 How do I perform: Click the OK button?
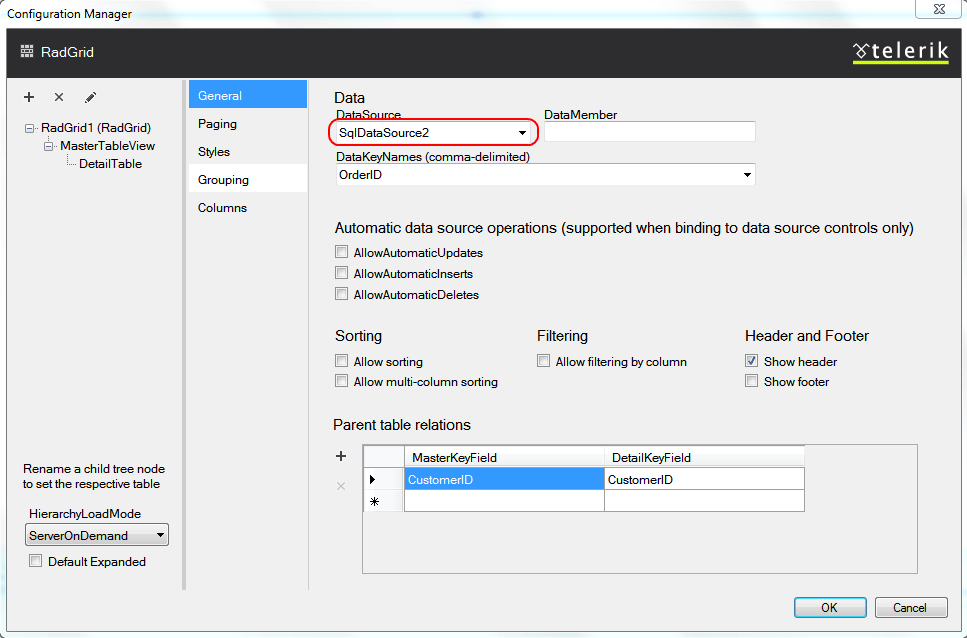[x=829, y=606]
